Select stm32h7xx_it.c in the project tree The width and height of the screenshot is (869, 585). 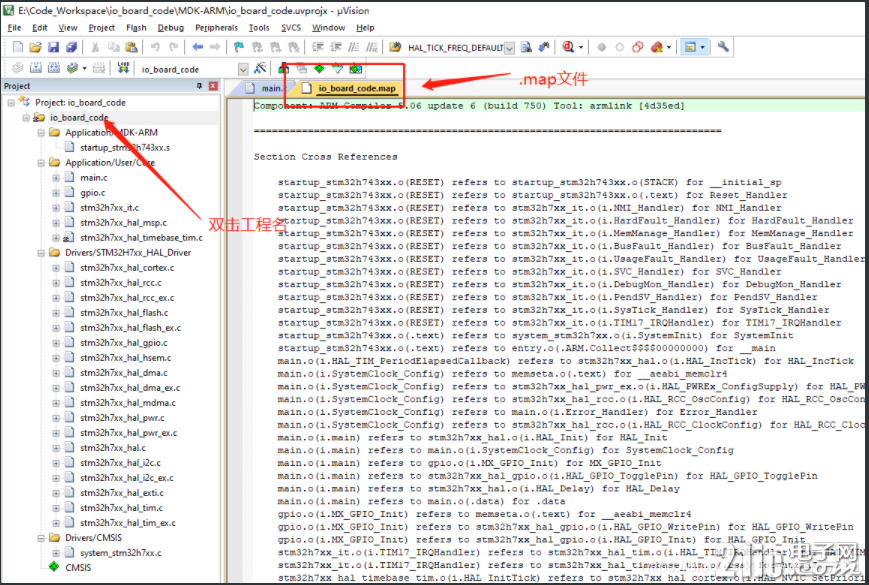(109, 208)
